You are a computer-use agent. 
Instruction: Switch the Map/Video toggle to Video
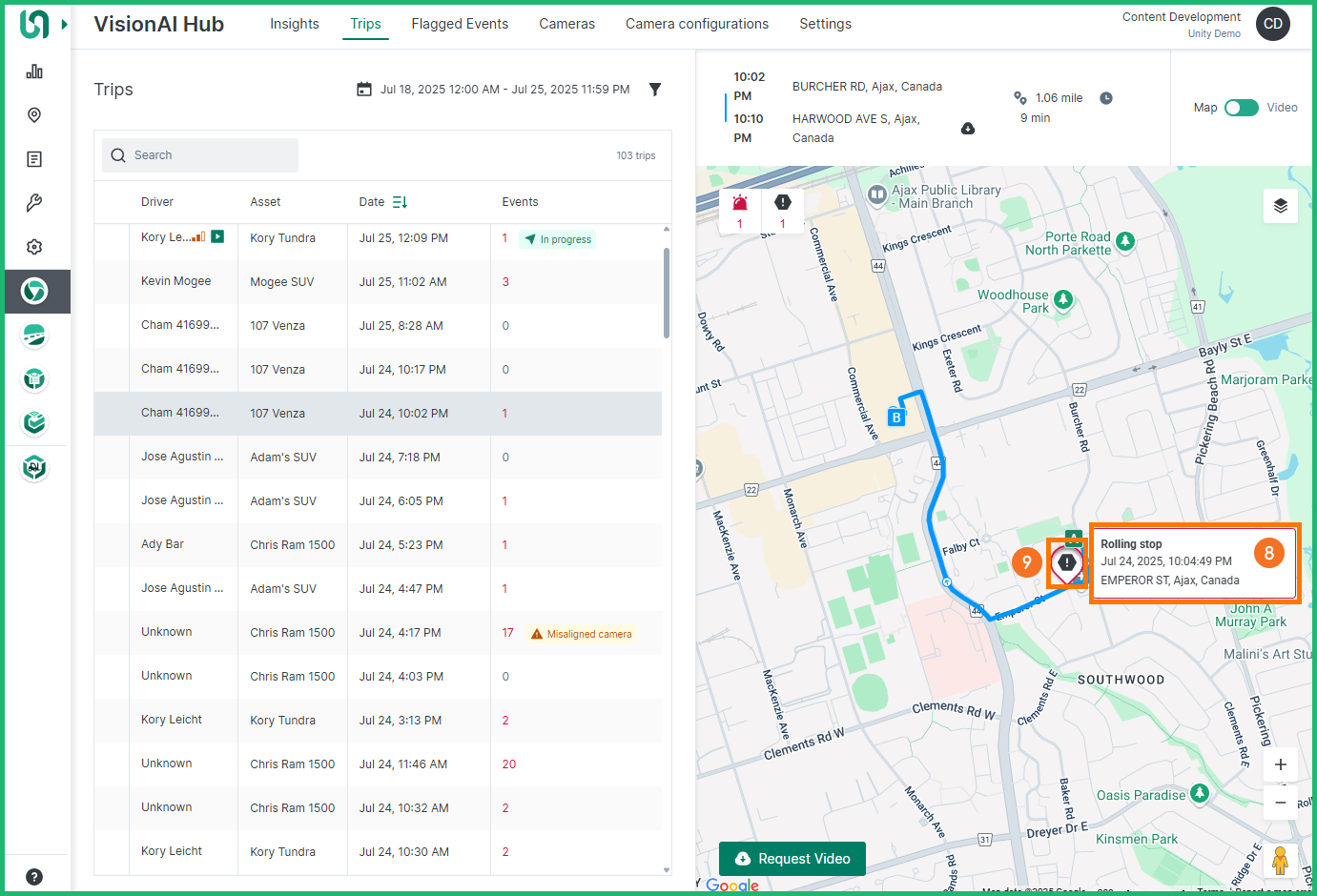click(1241, 108)
